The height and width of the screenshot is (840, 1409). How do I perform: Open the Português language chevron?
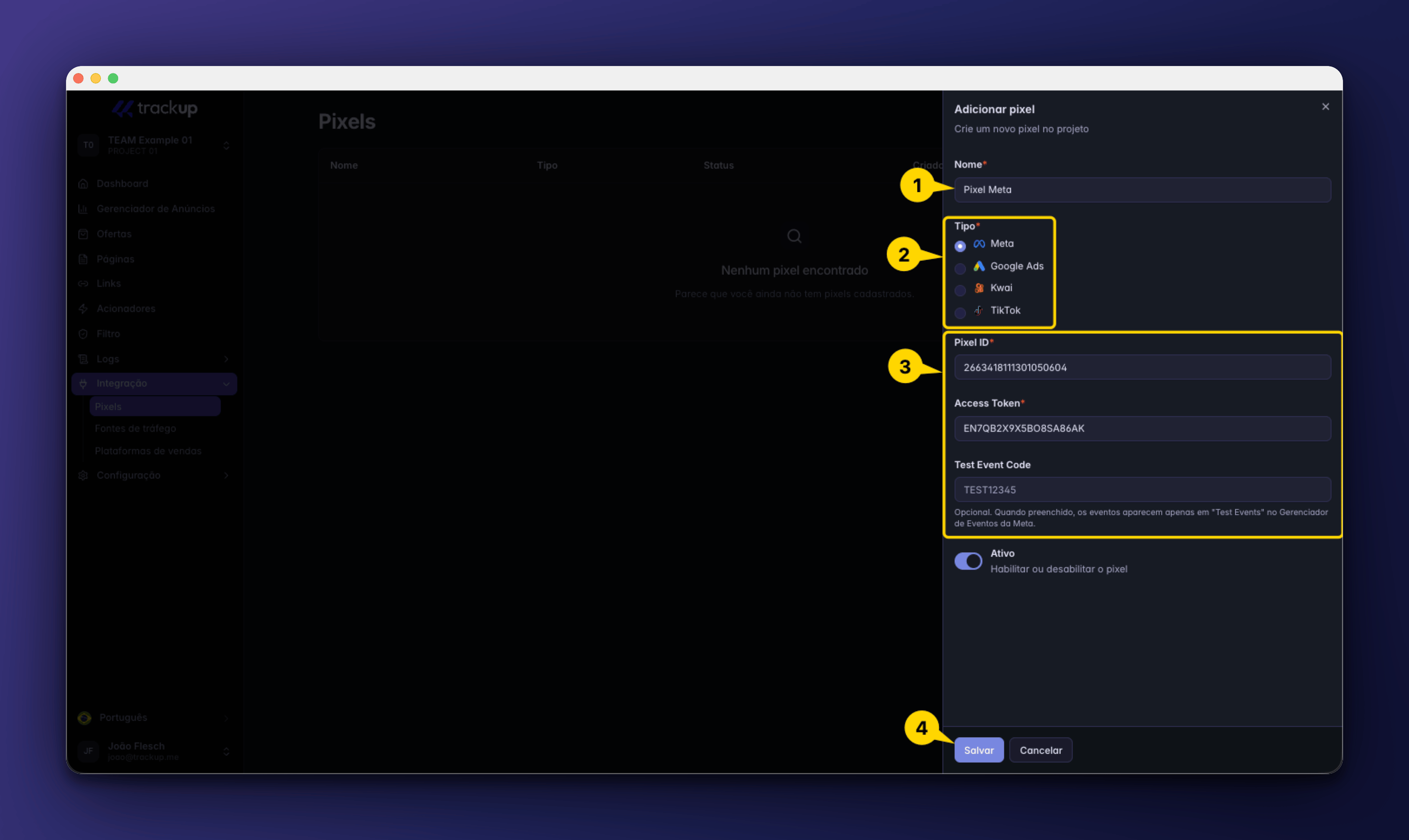(x=226, y=718)
